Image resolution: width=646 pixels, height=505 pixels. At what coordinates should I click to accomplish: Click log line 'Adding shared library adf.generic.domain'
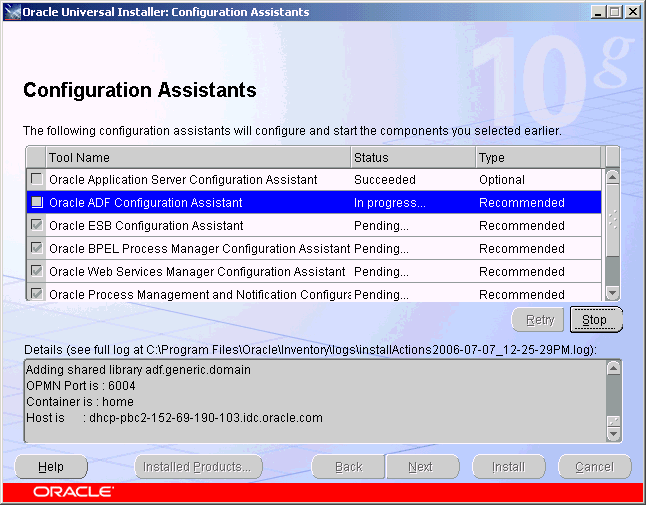click(x=138, y=370)
